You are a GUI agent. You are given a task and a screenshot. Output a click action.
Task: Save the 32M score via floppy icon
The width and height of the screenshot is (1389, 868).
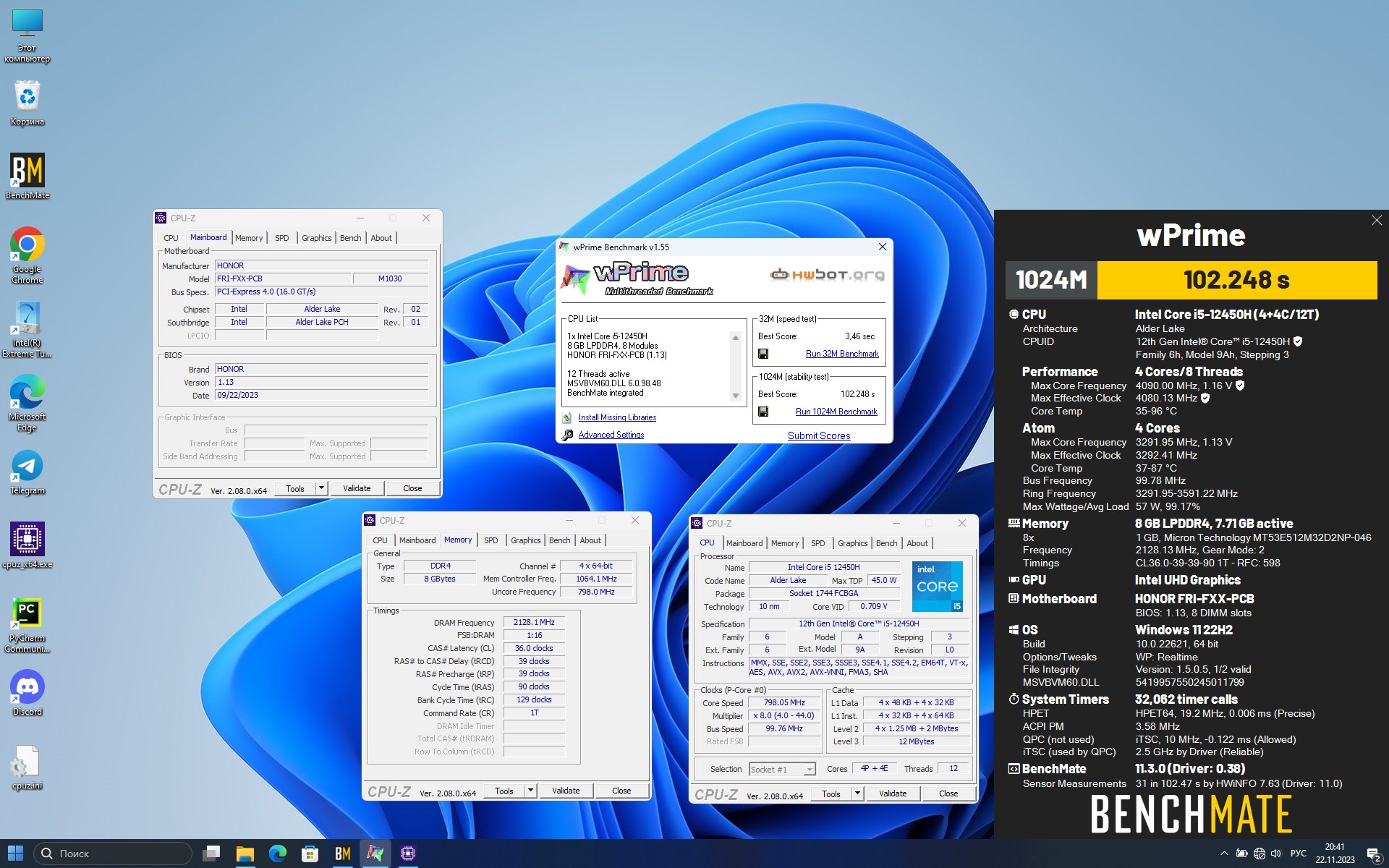point(763,354)
